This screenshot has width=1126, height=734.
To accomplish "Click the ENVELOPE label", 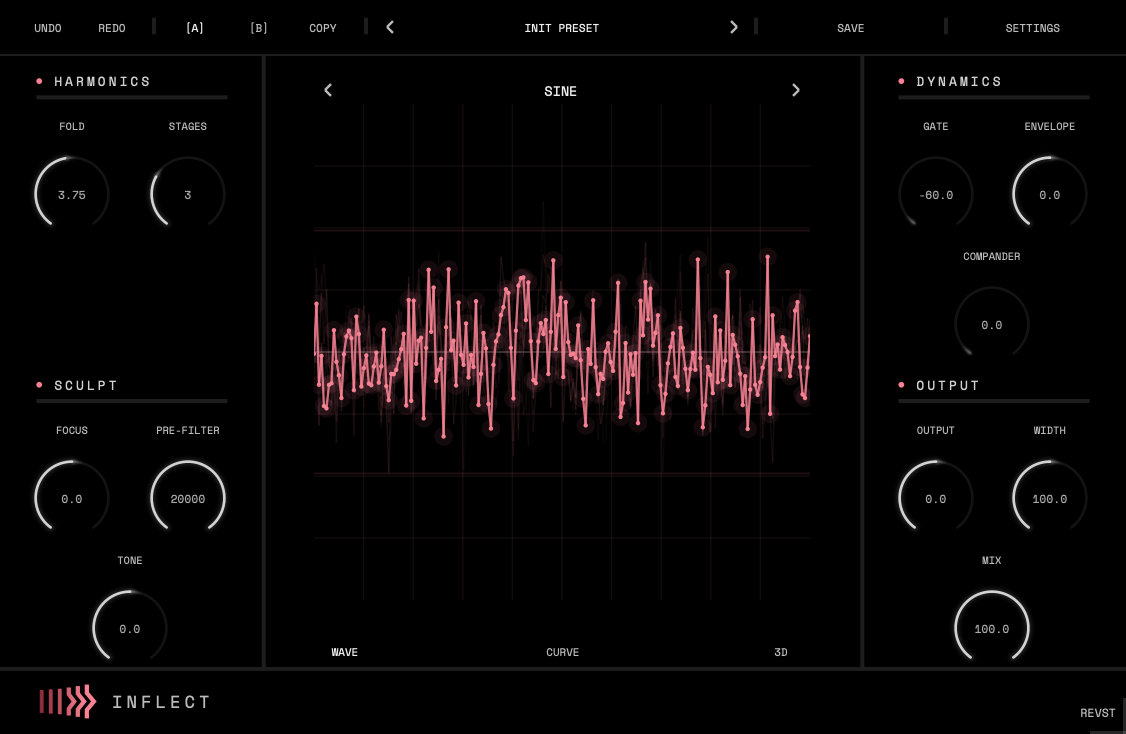I will tap(1049, 126).
